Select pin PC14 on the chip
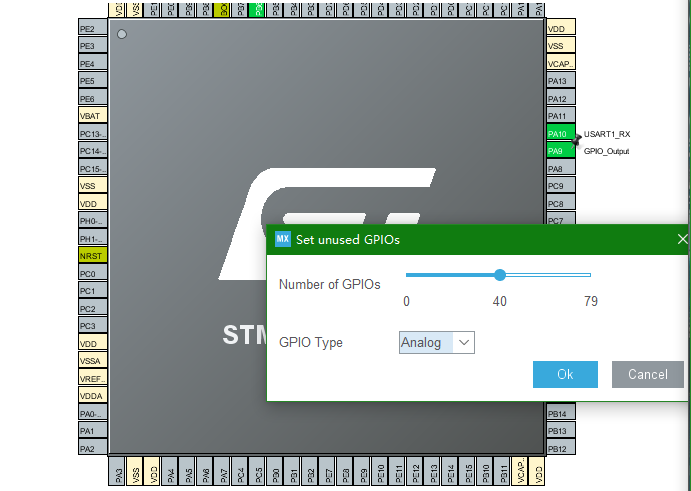The image size is (691, 491). [93, 150]
